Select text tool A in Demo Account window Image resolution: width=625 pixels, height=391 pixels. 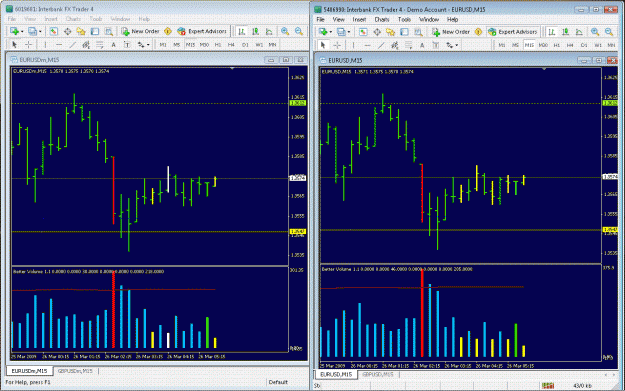422,45
